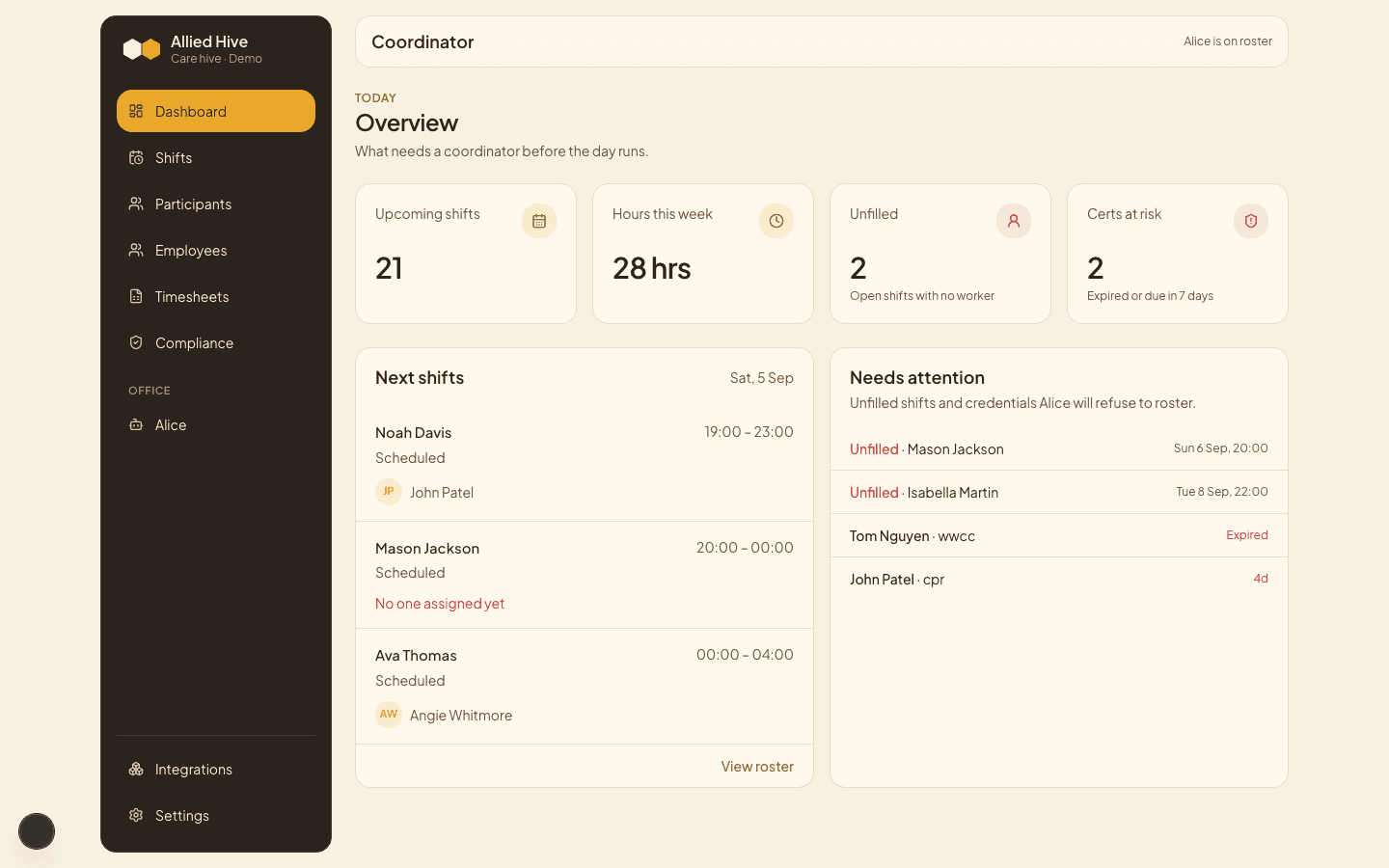Follow the View roster link
Viewport: 1389px width, 868px height.
pyautogui.click(x=757, y=766)
